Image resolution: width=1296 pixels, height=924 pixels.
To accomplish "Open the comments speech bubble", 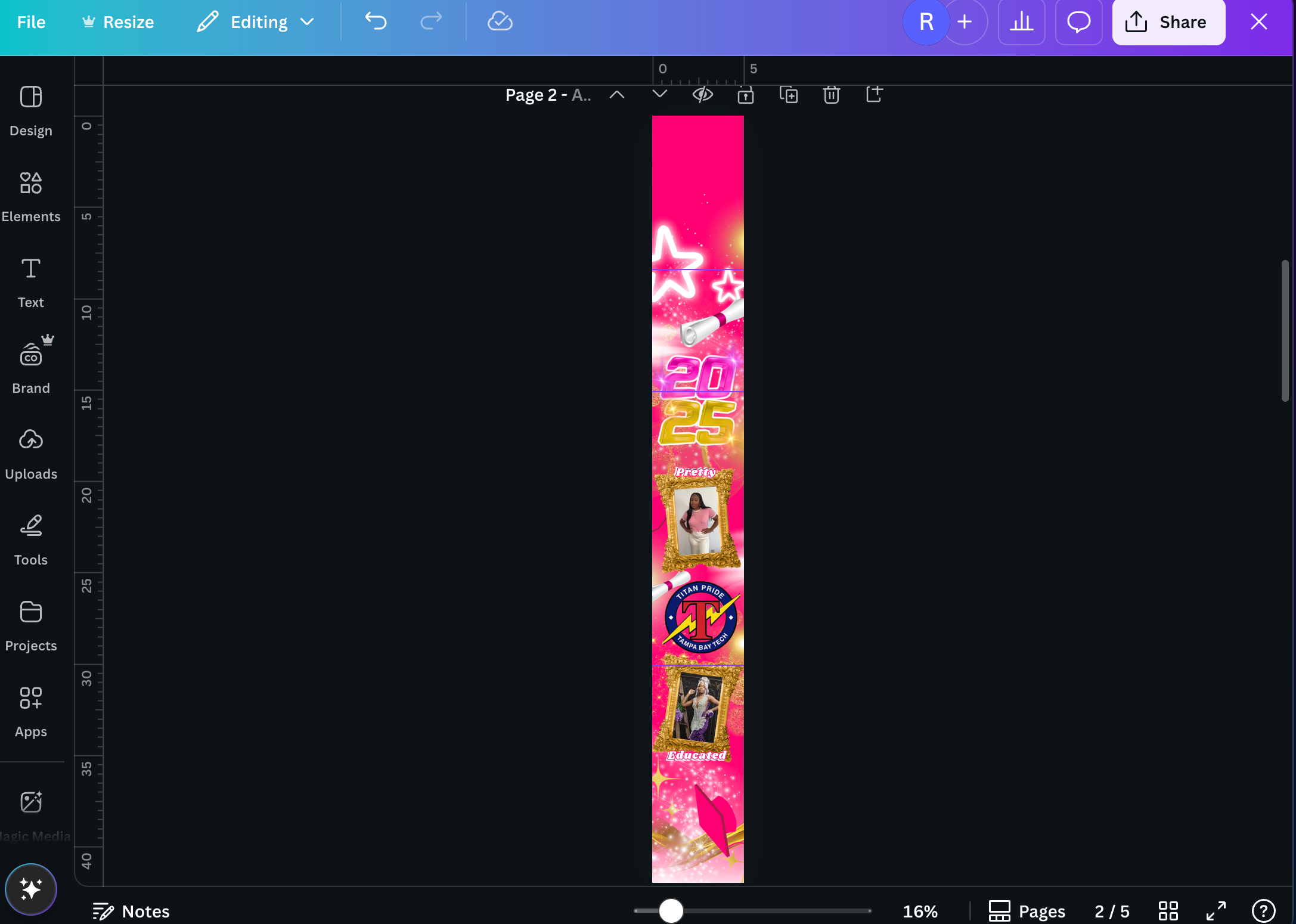I will [1078, 22].
